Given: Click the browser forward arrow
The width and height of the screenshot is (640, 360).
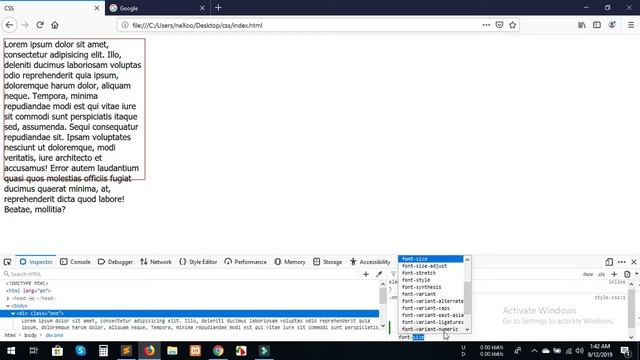Looking at the screenshot, I should (x=25, y=25).
